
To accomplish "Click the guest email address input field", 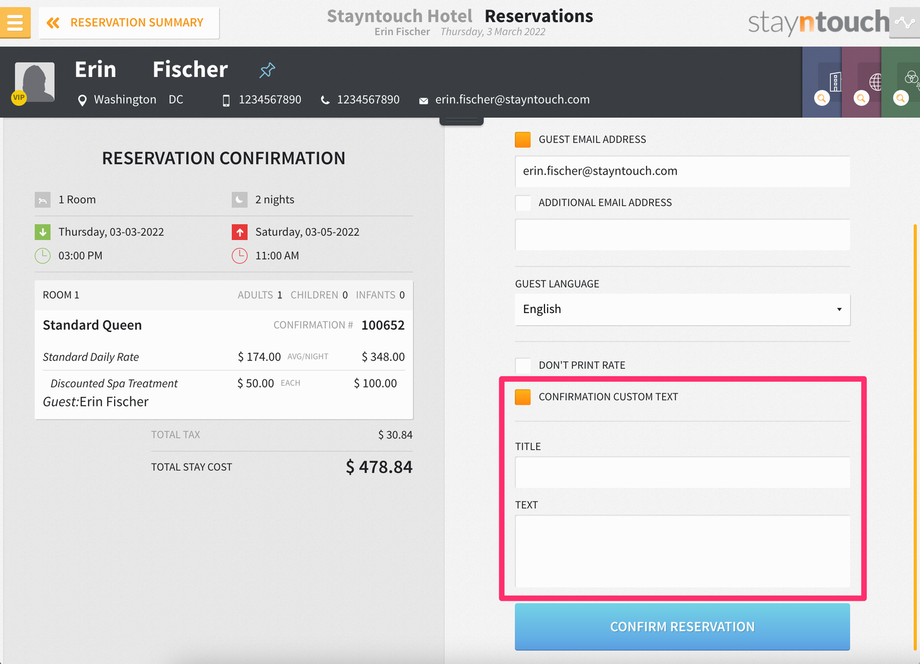I will click(682, 171).
